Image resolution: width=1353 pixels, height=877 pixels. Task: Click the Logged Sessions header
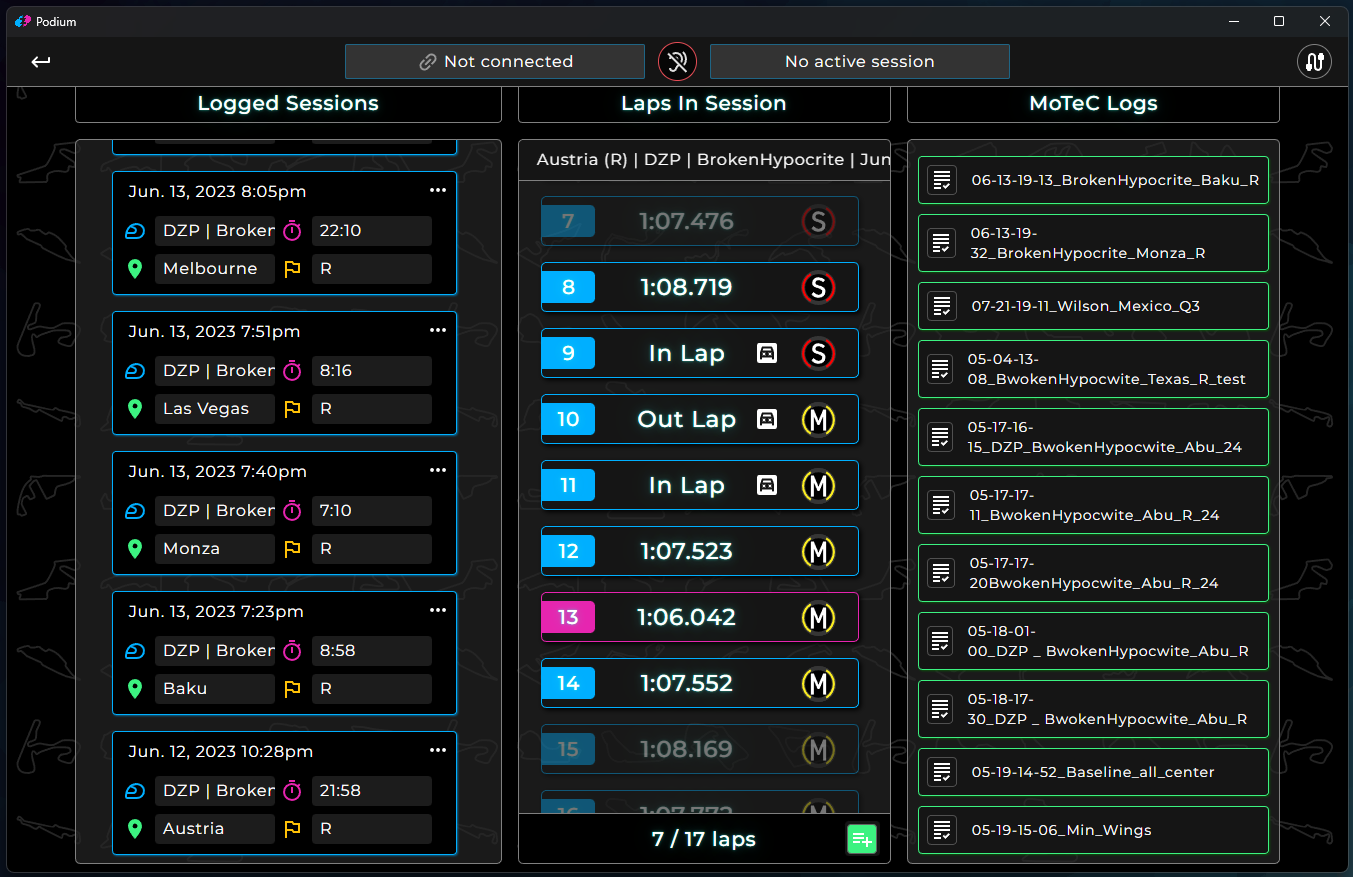point(288,103)
